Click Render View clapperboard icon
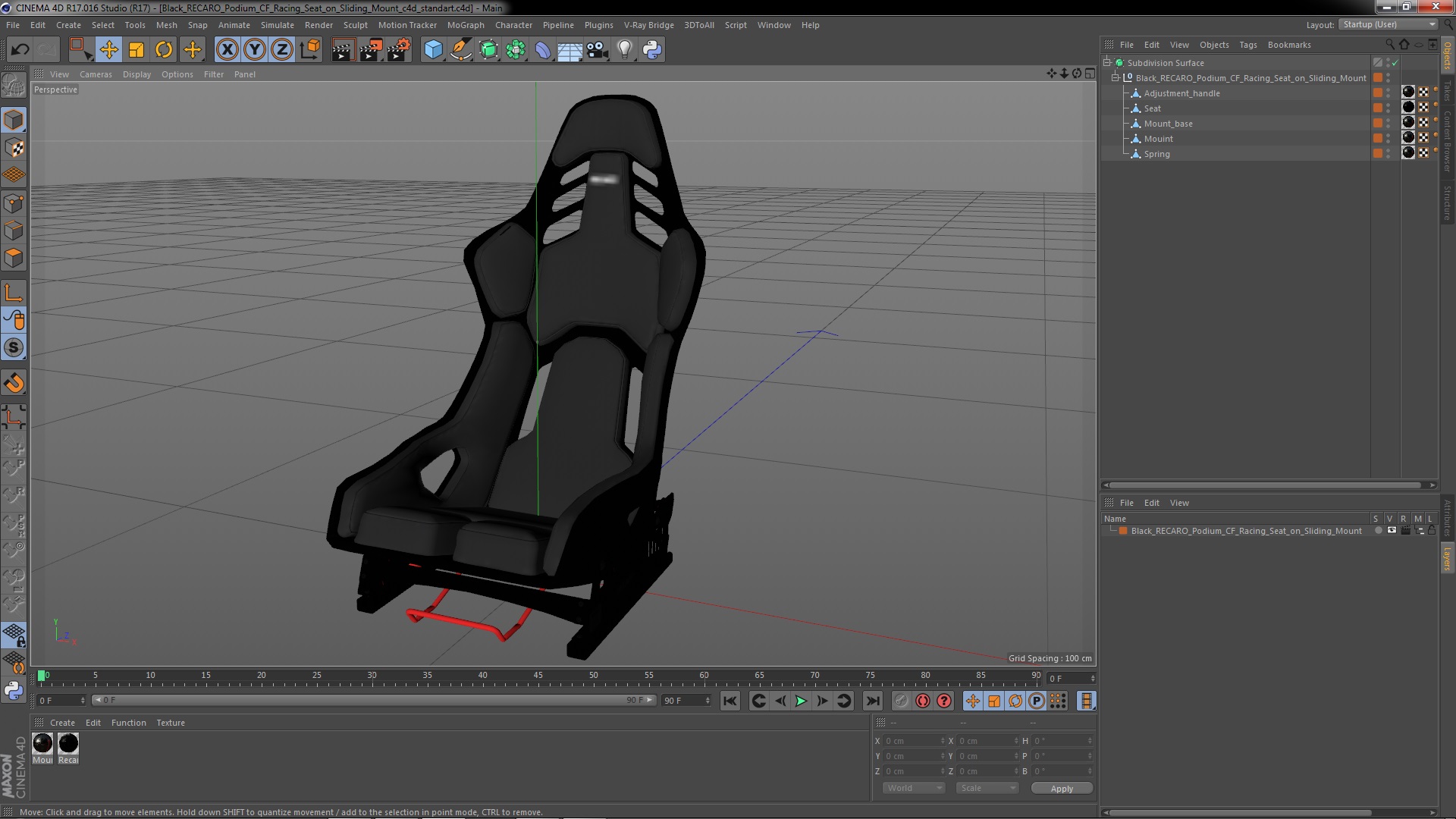 [x=343, y=50]
